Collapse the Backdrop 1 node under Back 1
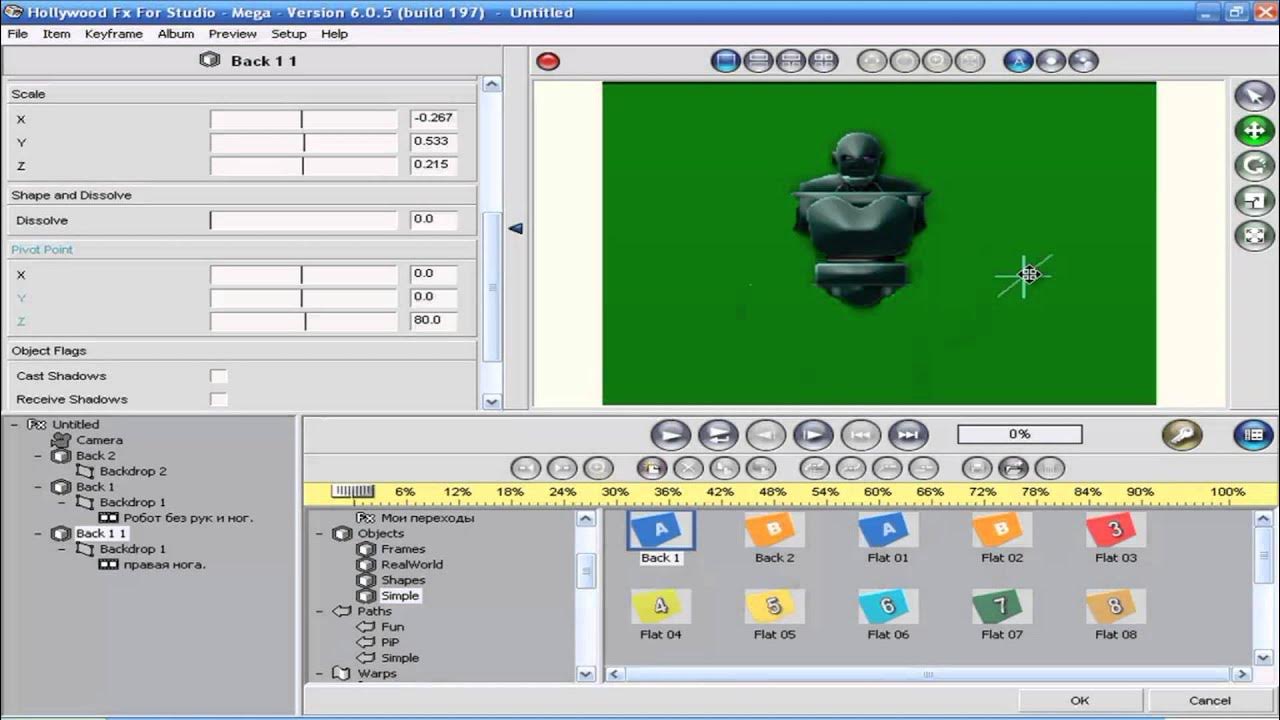Screen dimensions: 1280x720 [62, 503]
